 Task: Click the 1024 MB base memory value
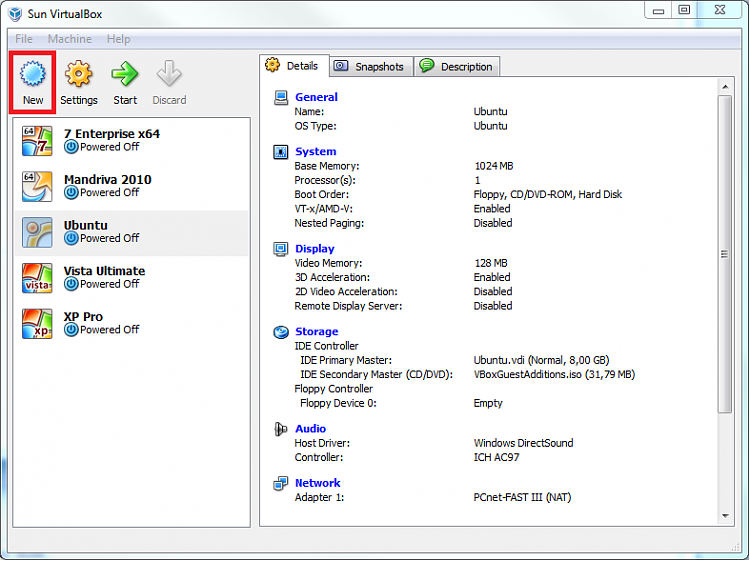(x=494, y=166)
